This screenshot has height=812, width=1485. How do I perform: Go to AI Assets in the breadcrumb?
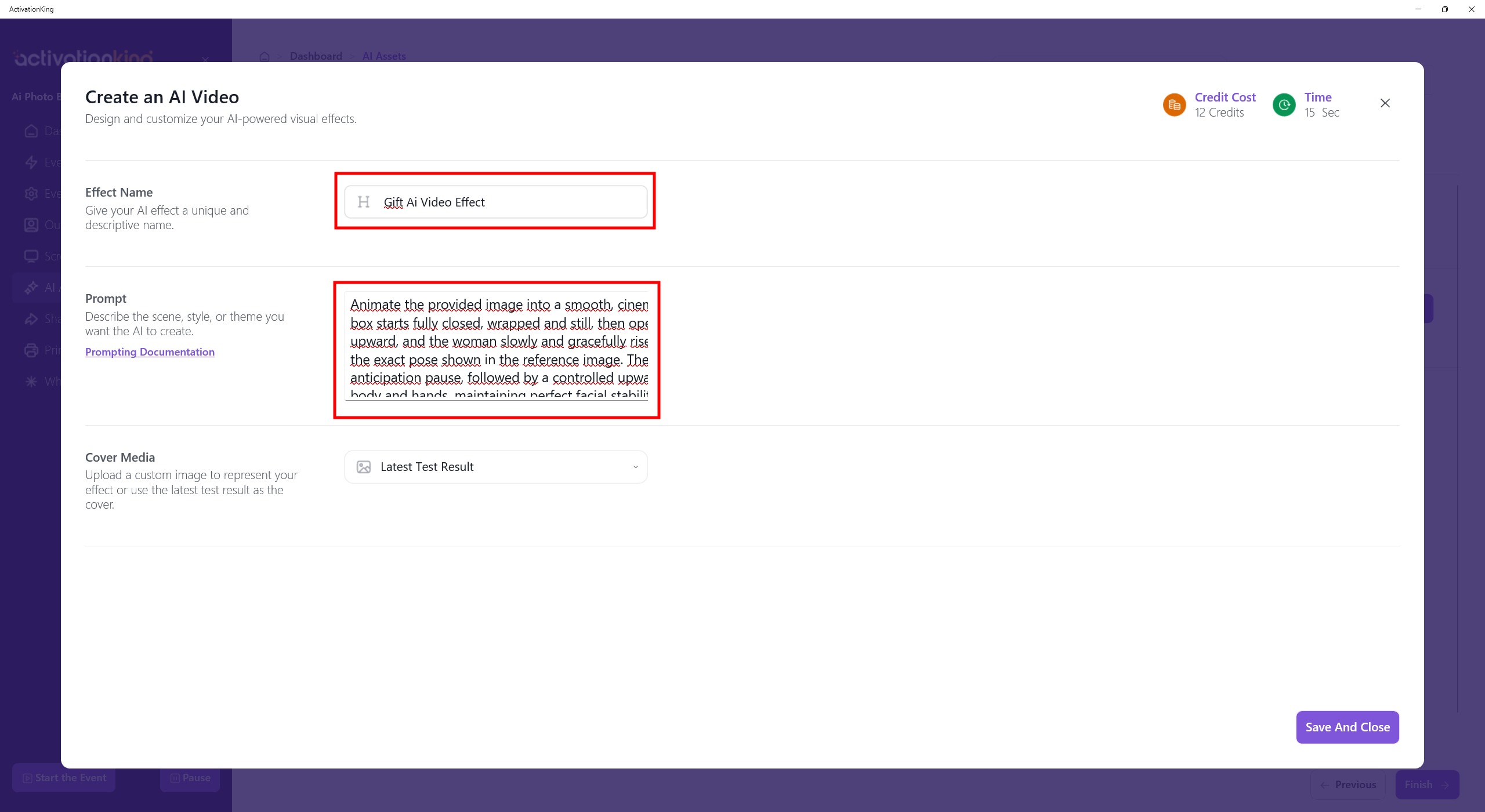pos(384,56)
